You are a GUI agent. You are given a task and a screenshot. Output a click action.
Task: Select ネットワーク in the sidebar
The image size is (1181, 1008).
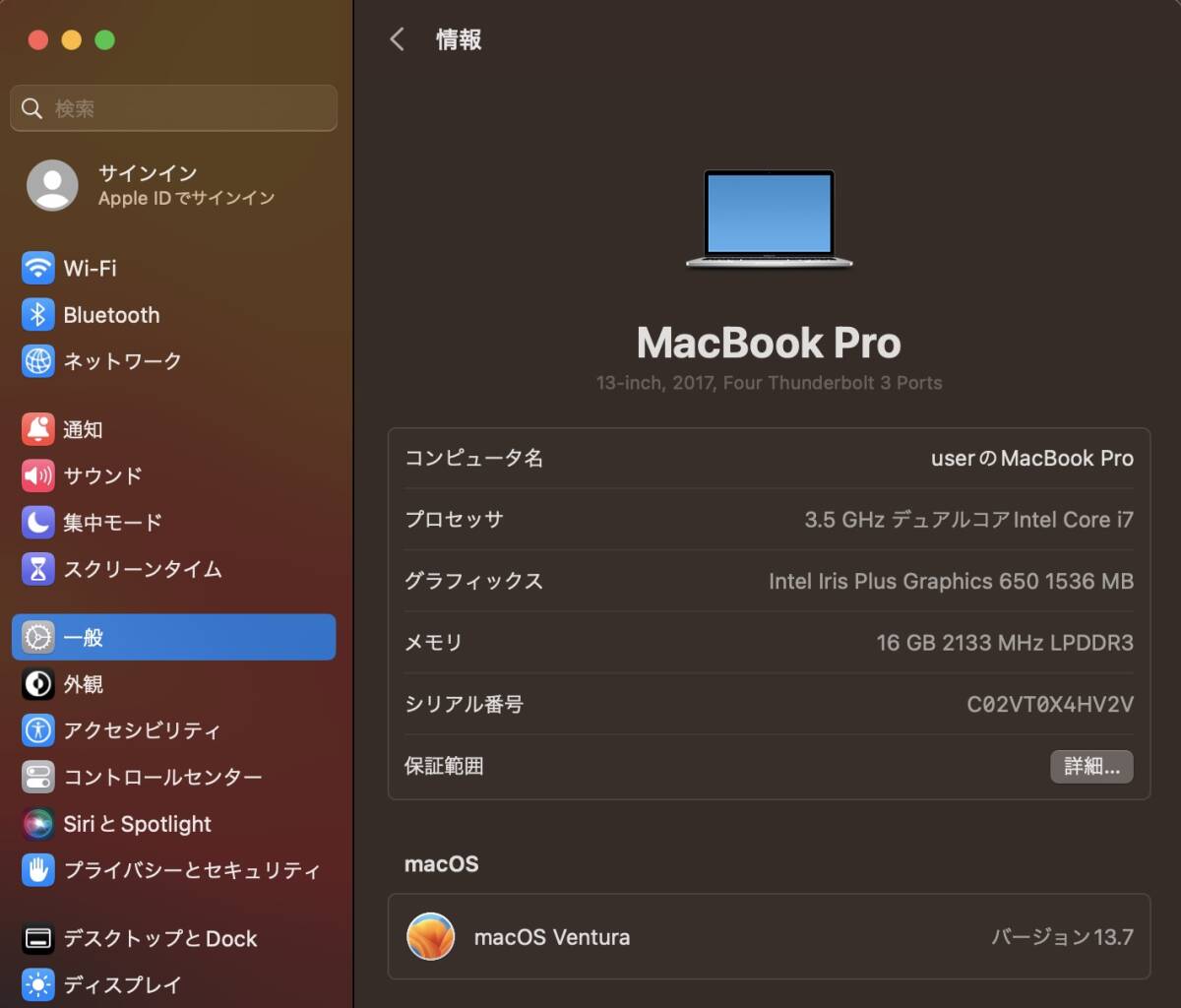click(173, 361)
